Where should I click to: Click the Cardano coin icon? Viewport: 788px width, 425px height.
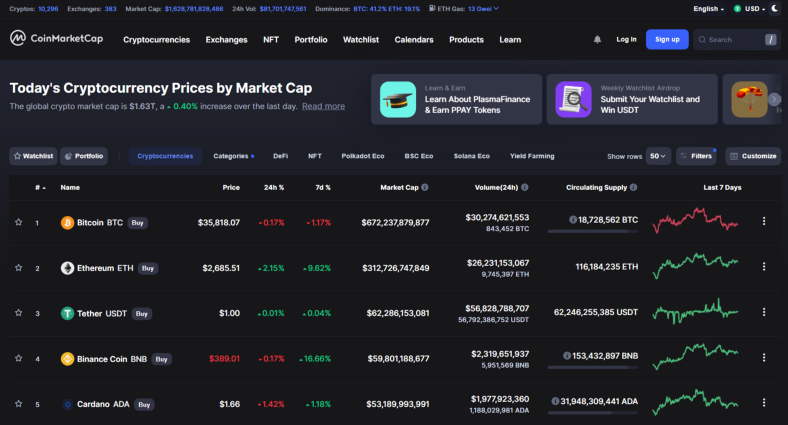[67, 404]
